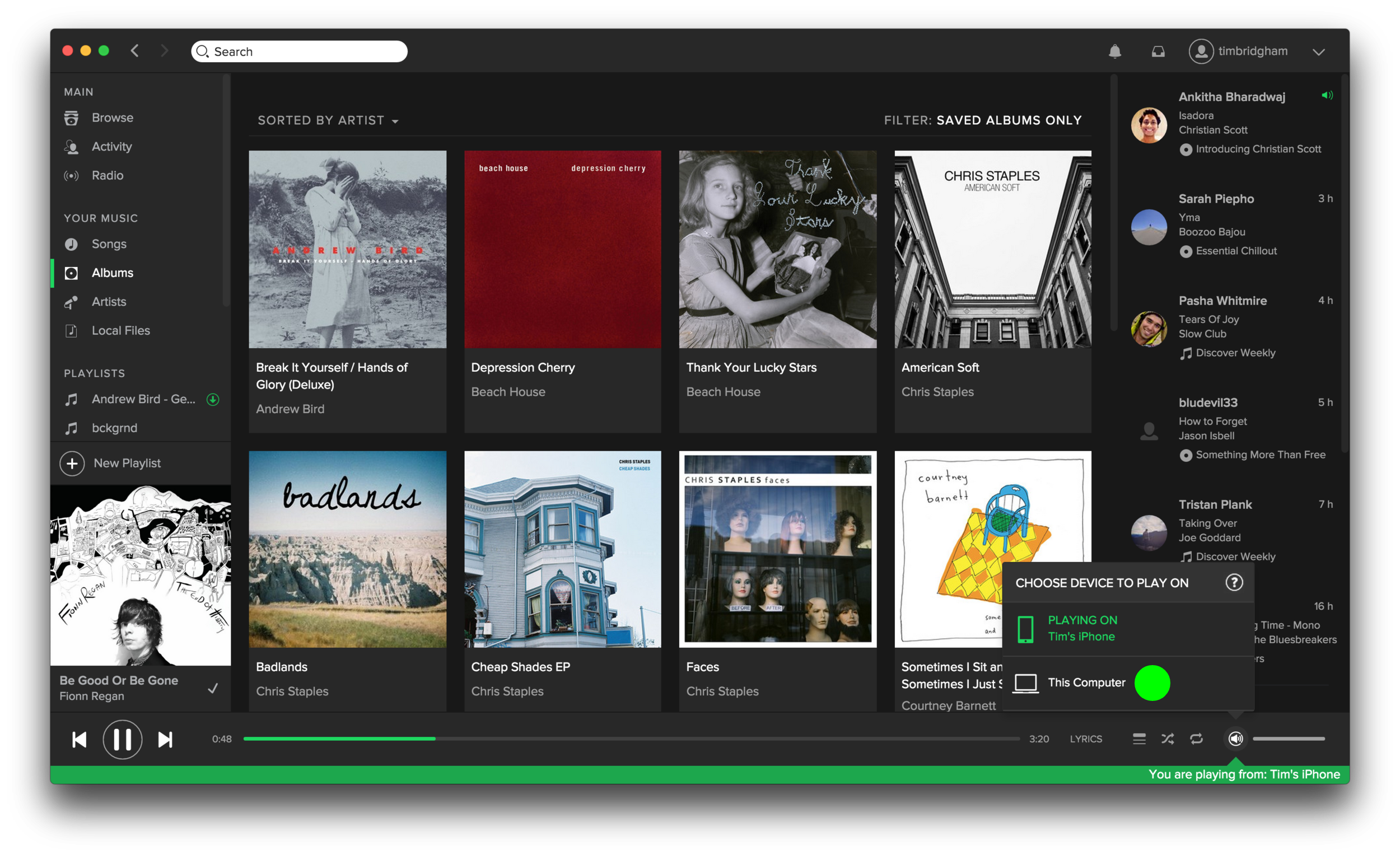
Task: Open Essential Chillout album link
Action: point(1236,250)
